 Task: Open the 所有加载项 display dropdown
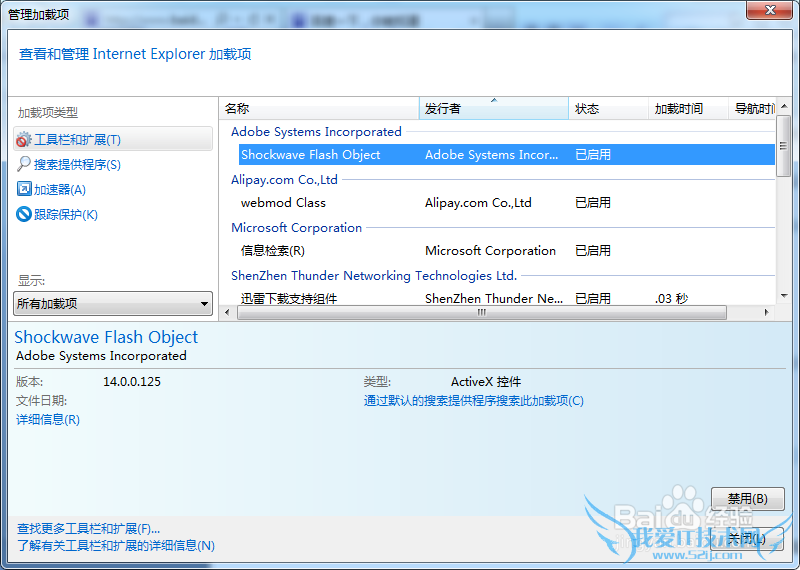pyautogui.click(x=113, y=304)
